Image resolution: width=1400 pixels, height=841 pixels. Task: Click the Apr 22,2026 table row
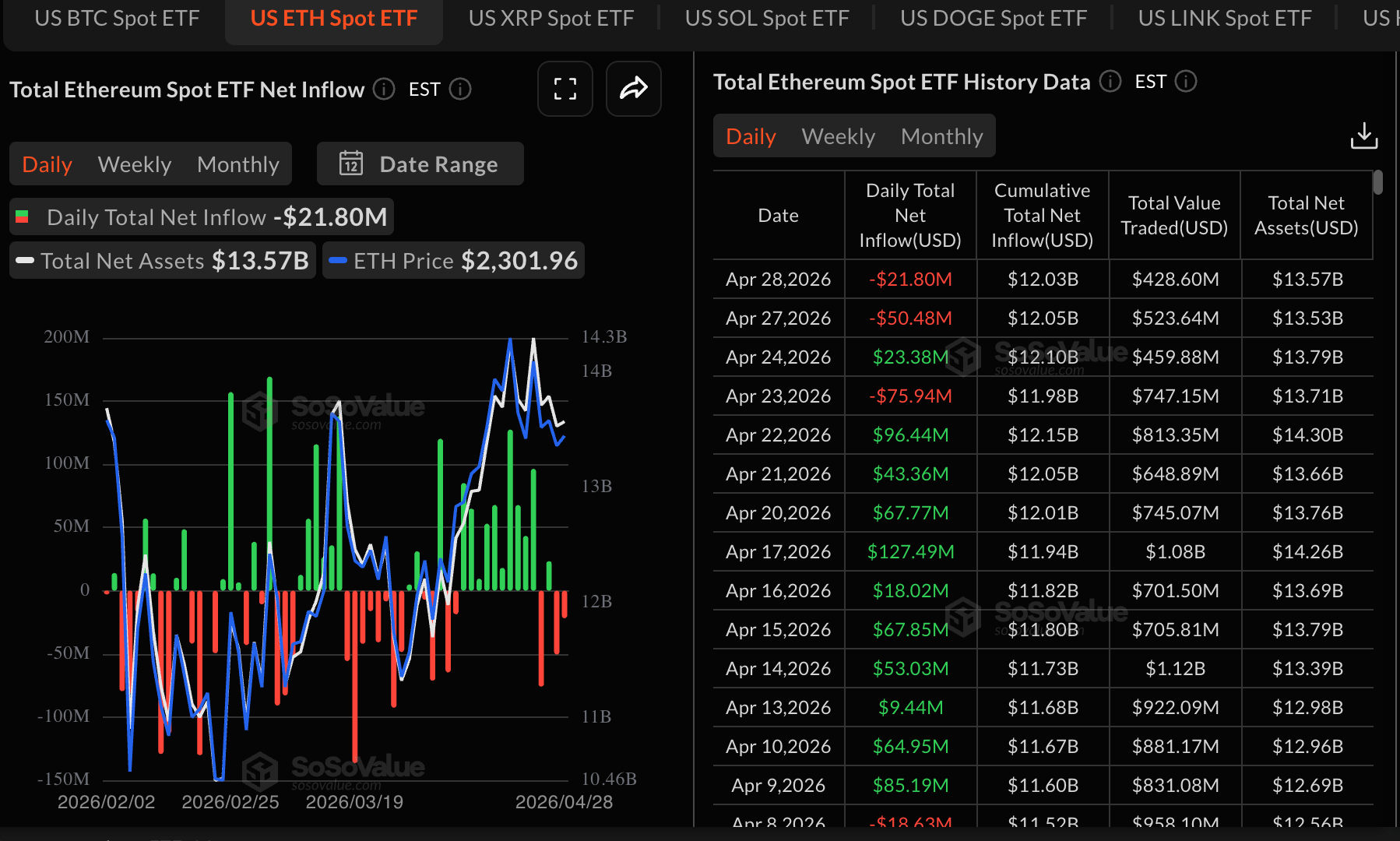(1042, 435)
